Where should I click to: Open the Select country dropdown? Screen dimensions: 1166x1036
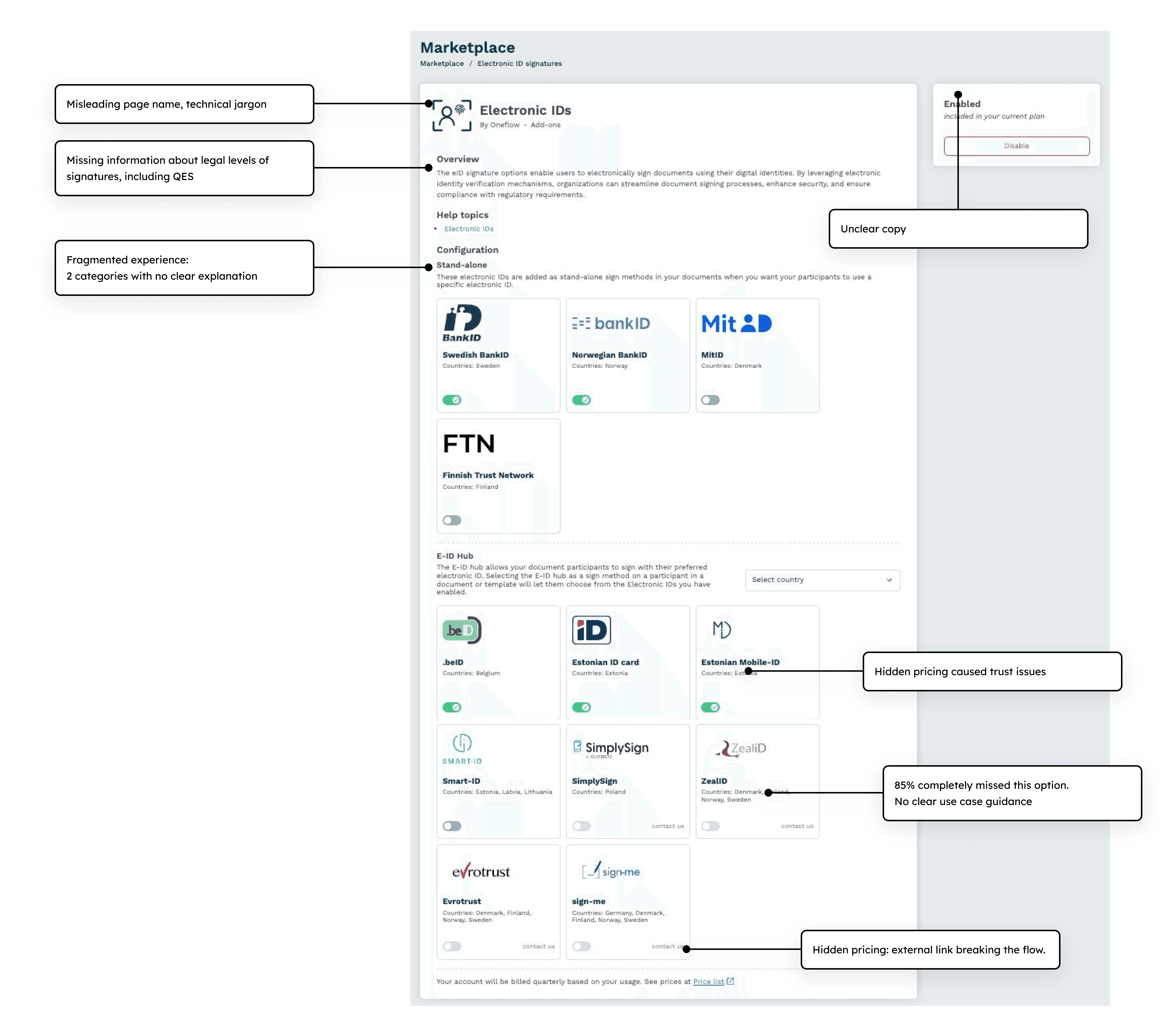(x=822, y=579)
